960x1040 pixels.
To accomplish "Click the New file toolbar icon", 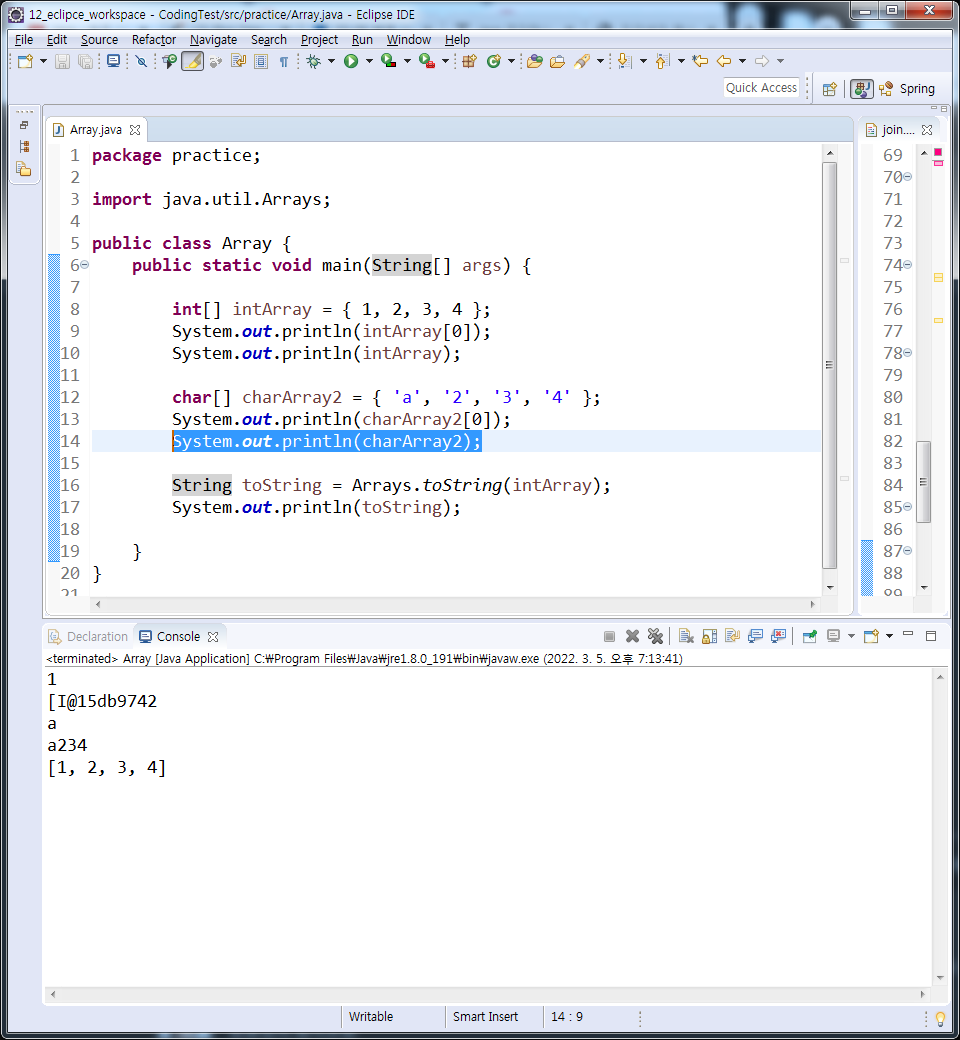I will (26, 62).
